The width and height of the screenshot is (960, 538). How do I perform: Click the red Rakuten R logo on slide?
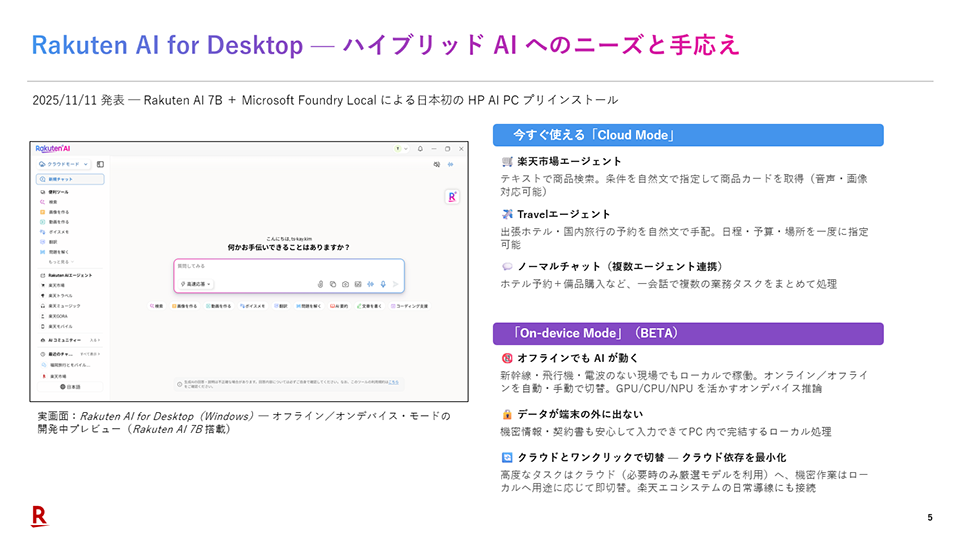coord(39,516)
